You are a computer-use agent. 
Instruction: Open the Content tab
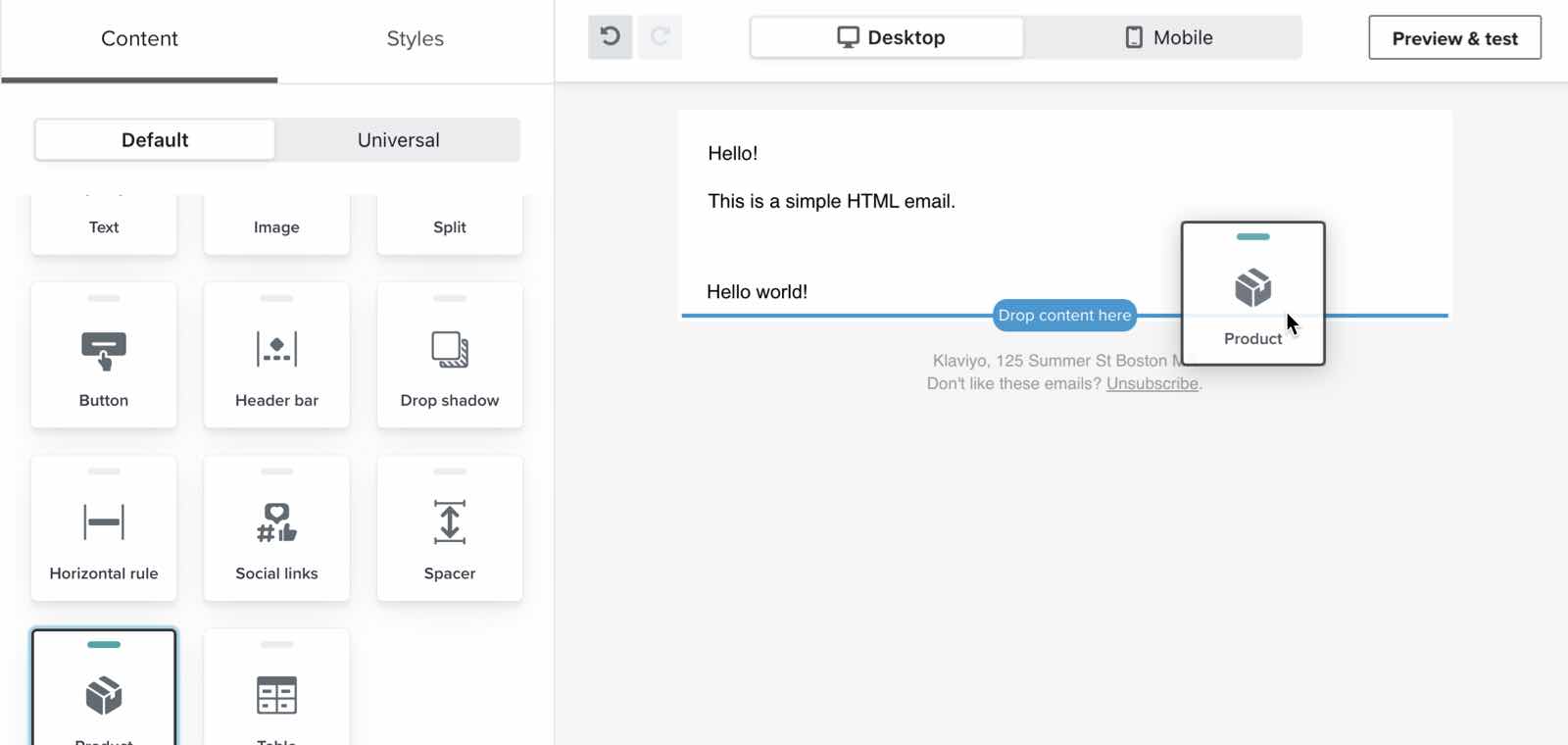click(x=139, y=39)
